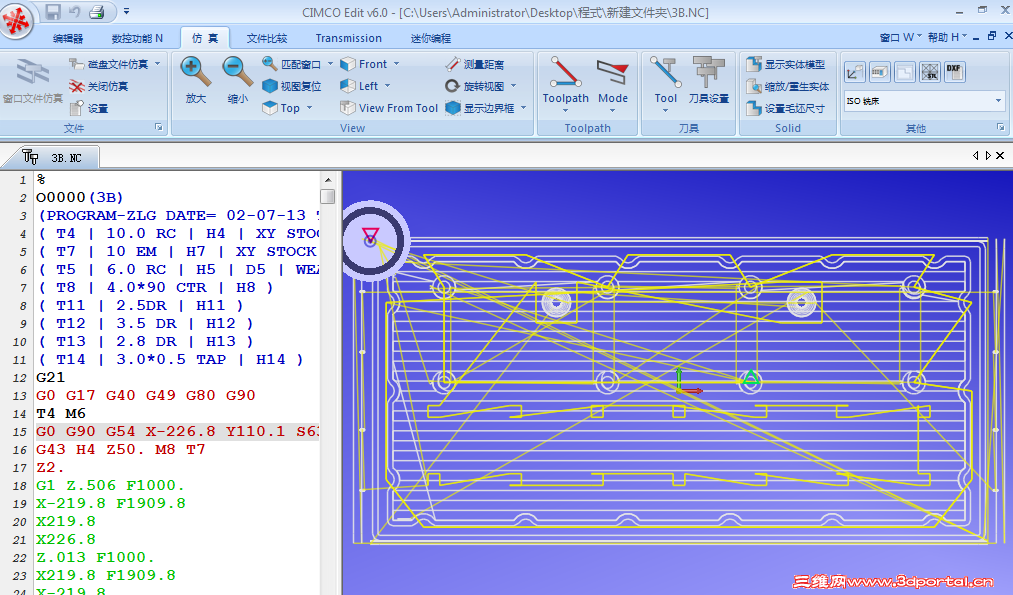Image resolution: width=1013 pixels, height=595 pixels.
Task: Click the greyed stock outline icon in 其他
Action: (904, 72)
